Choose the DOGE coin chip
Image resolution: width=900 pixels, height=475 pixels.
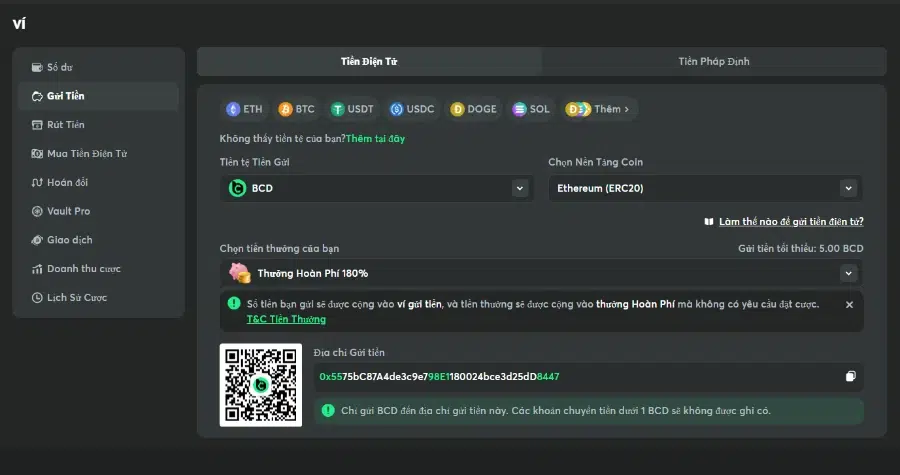(474, 109)
